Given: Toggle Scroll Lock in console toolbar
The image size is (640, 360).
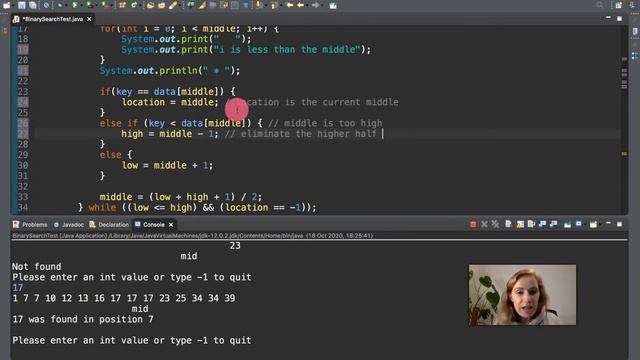Looking at the screenshot, I should (520, 224).
